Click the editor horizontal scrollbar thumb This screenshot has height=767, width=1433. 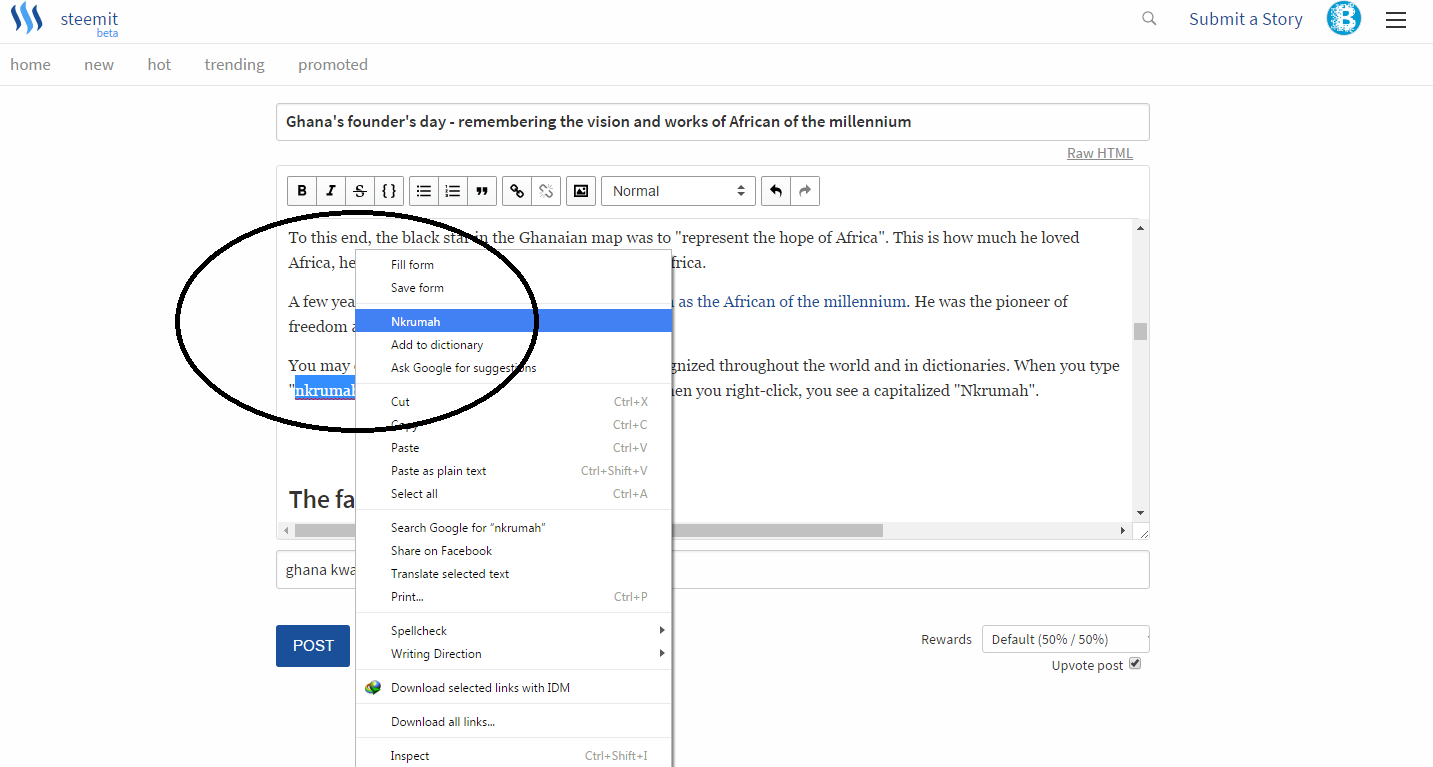coord(588,530)
